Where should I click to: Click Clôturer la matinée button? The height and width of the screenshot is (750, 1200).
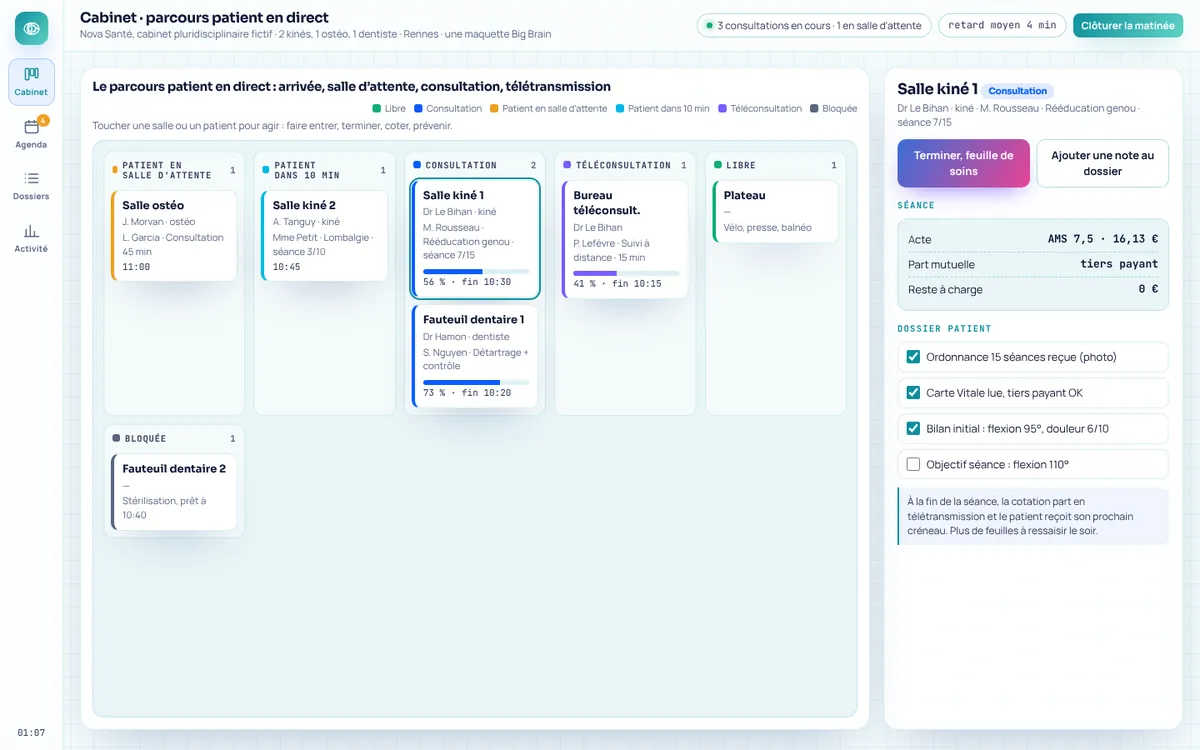tap(1127, 26)
